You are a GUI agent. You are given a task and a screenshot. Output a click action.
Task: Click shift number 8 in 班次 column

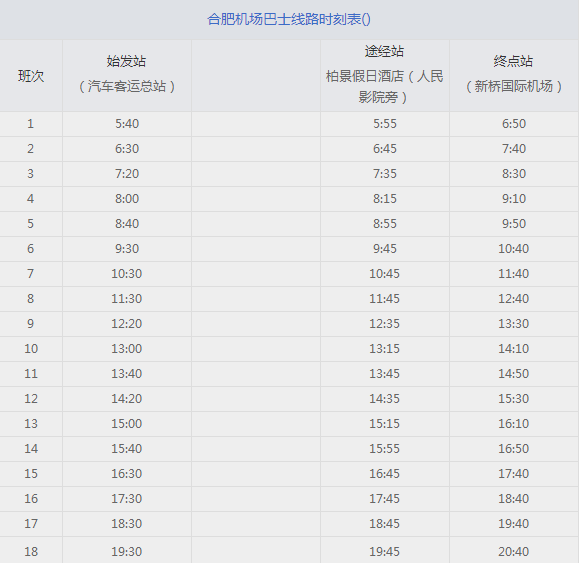30,299
